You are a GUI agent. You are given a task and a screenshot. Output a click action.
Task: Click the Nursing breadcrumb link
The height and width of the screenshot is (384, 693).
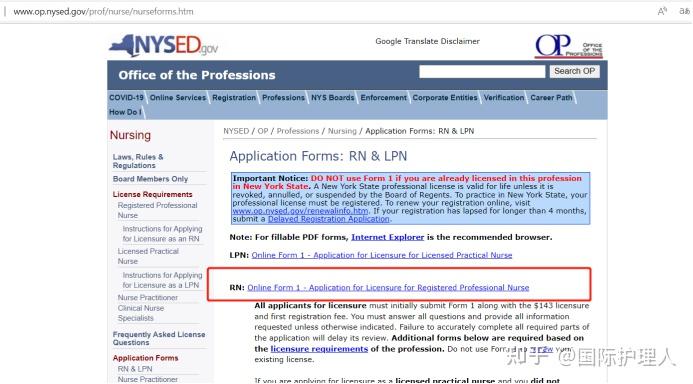click(342, 131)
